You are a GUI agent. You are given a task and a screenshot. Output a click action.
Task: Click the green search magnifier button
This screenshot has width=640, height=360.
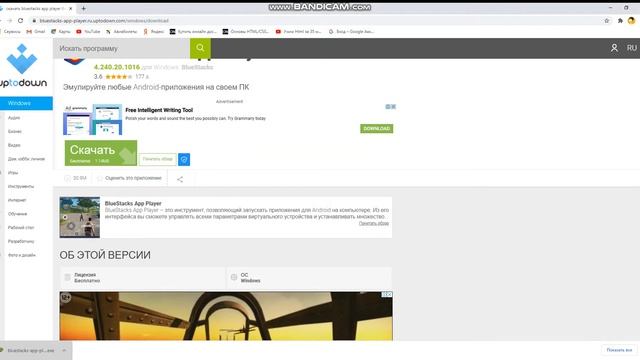(200, 48)
